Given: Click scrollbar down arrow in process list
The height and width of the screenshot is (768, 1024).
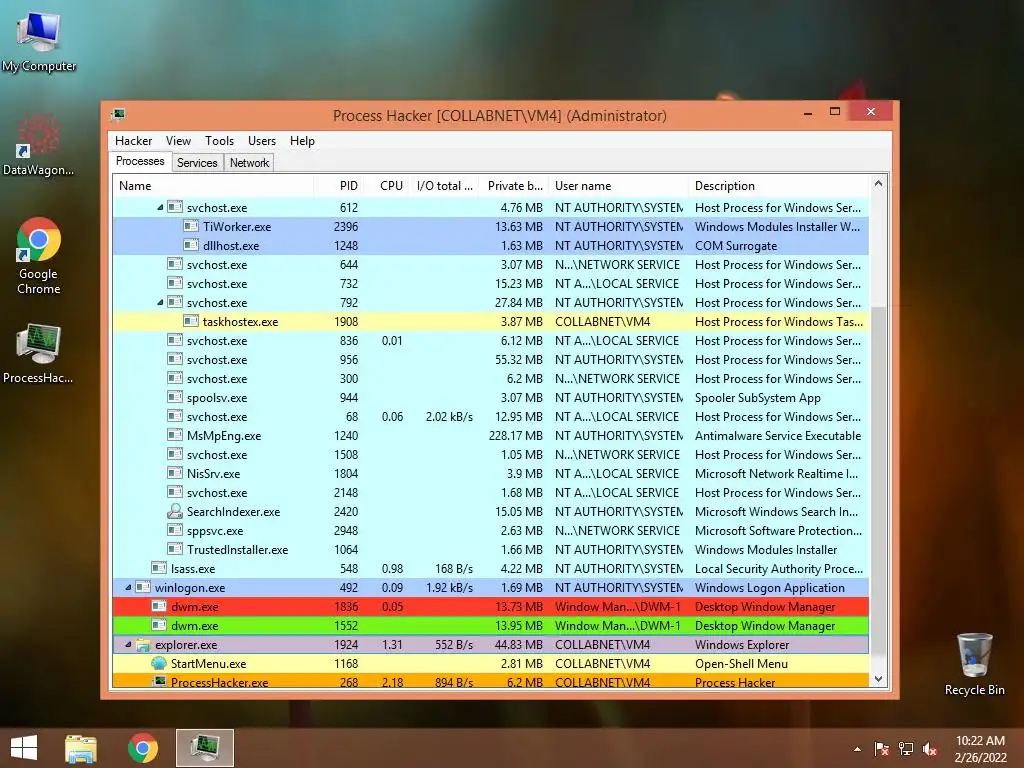Looking at the screenshot, I should (878, 679).
